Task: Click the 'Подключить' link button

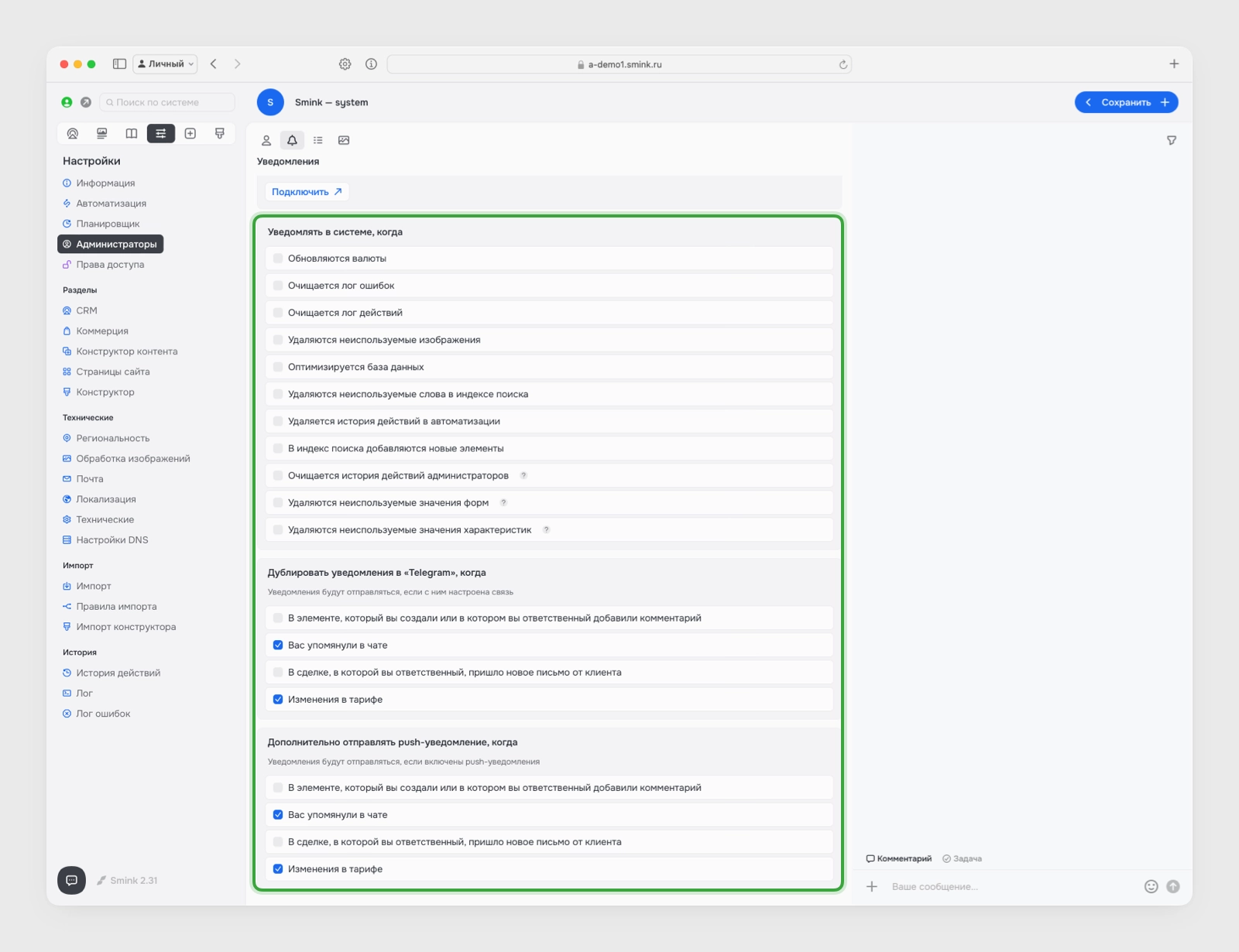Action: 307,192
